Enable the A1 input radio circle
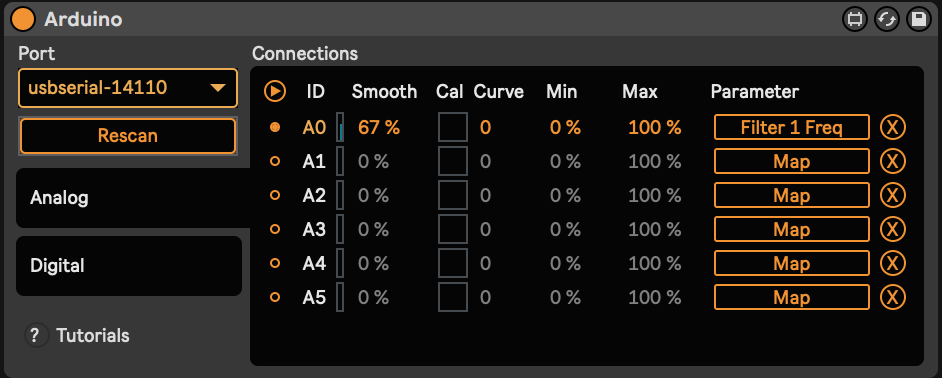This screenshot has height=378, width=942. pos(275,162)
